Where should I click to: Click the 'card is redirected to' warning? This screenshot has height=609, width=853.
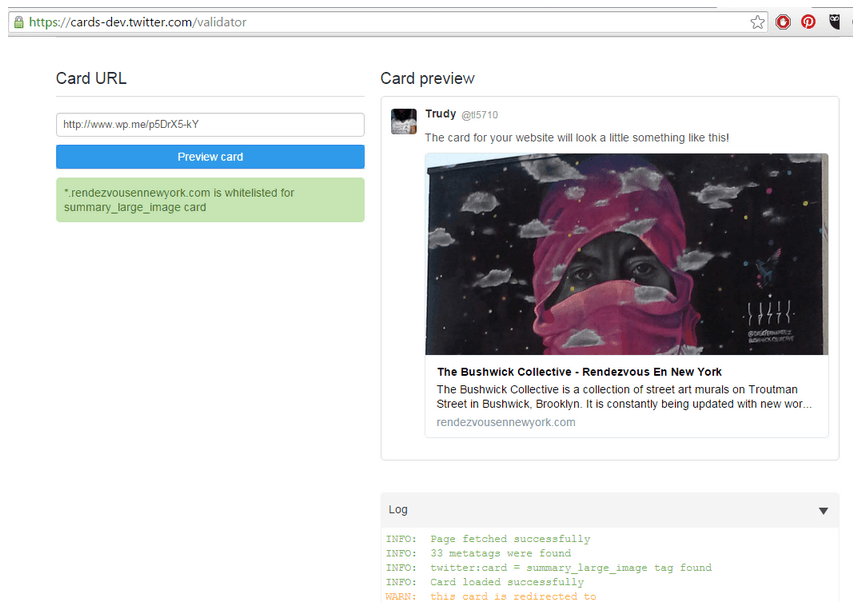512,597
